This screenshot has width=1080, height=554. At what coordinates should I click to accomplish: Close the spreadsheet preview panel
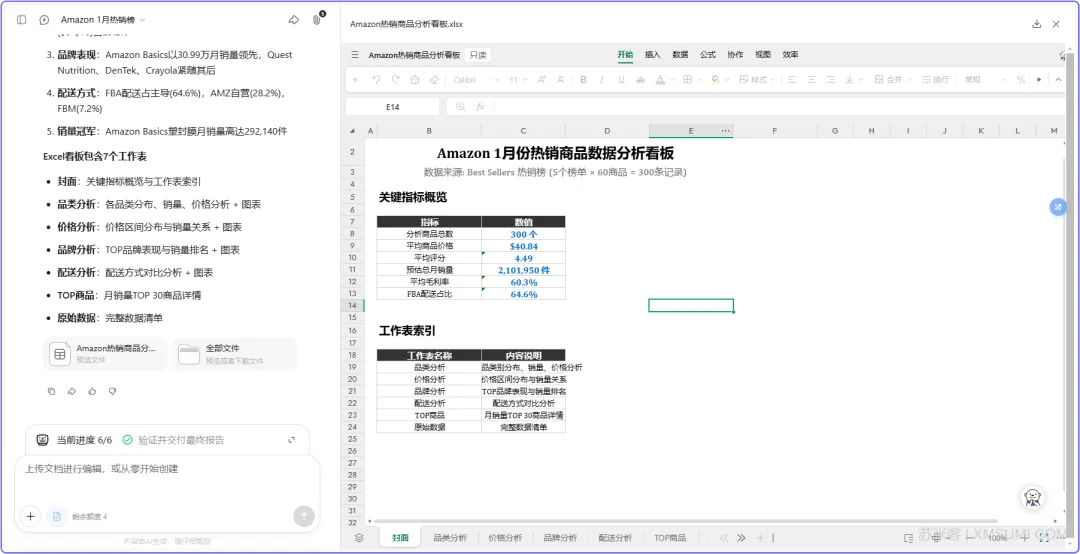[x=1056, y=23]
